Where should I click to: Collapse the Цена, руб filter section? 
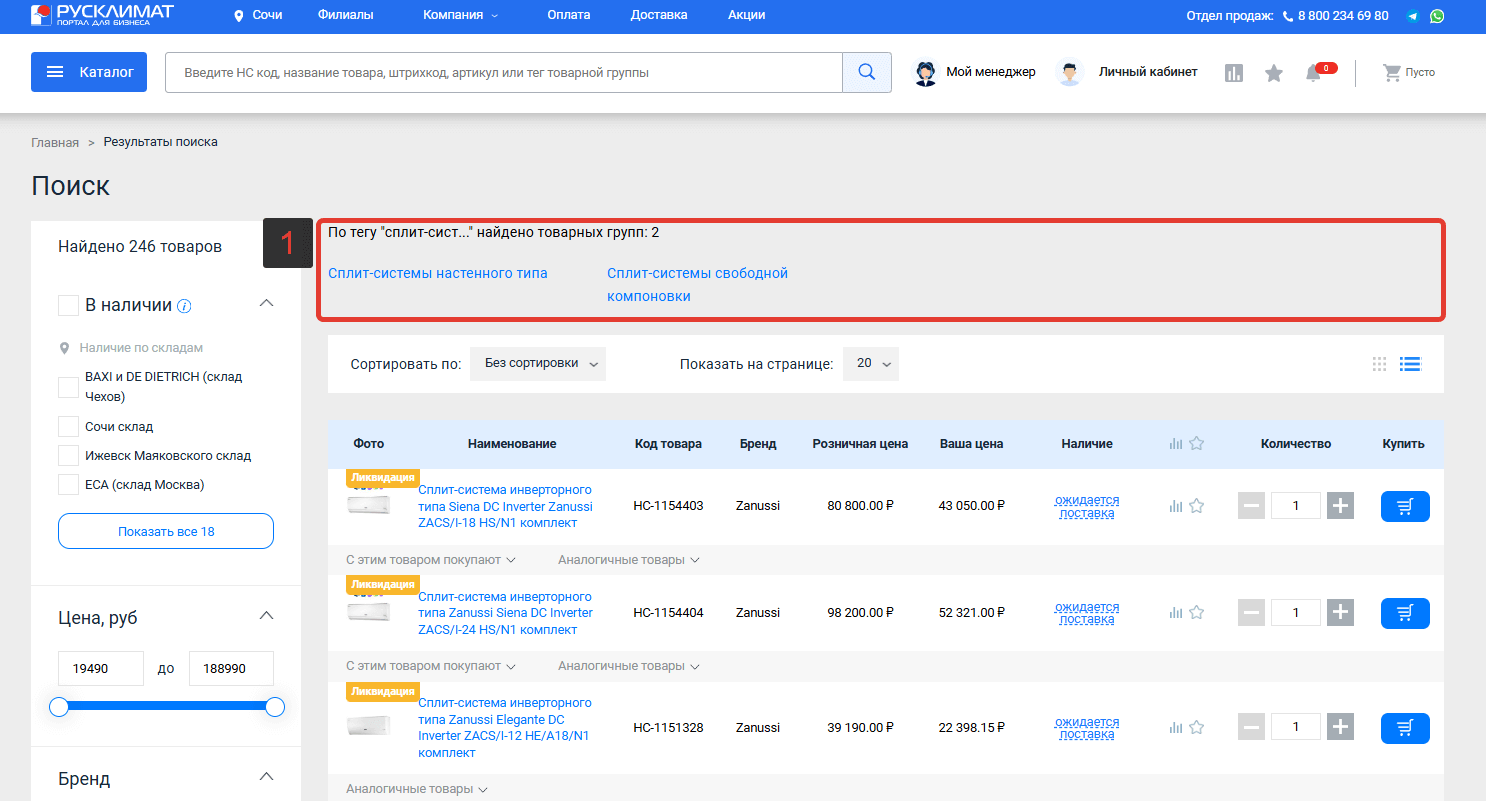(266, 616)
